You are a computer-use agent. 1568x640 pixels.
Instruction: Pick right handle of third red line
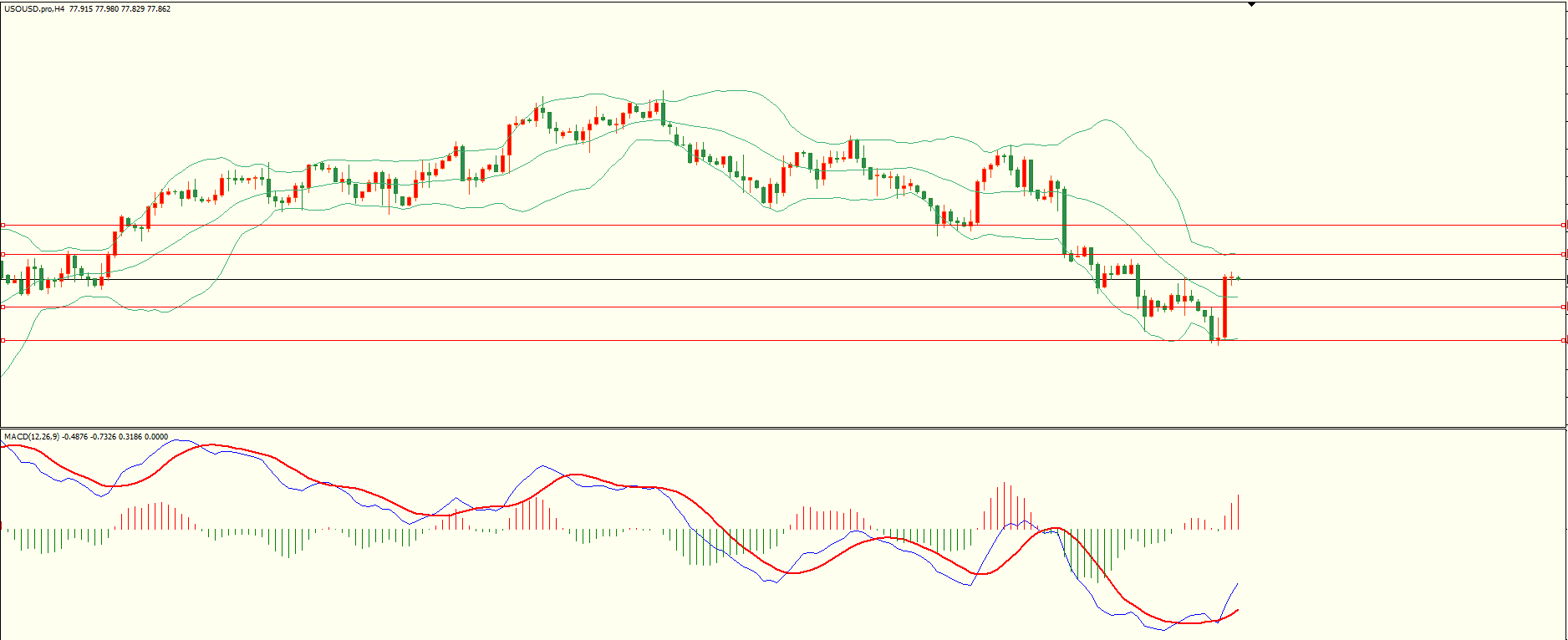[1563, 307]
